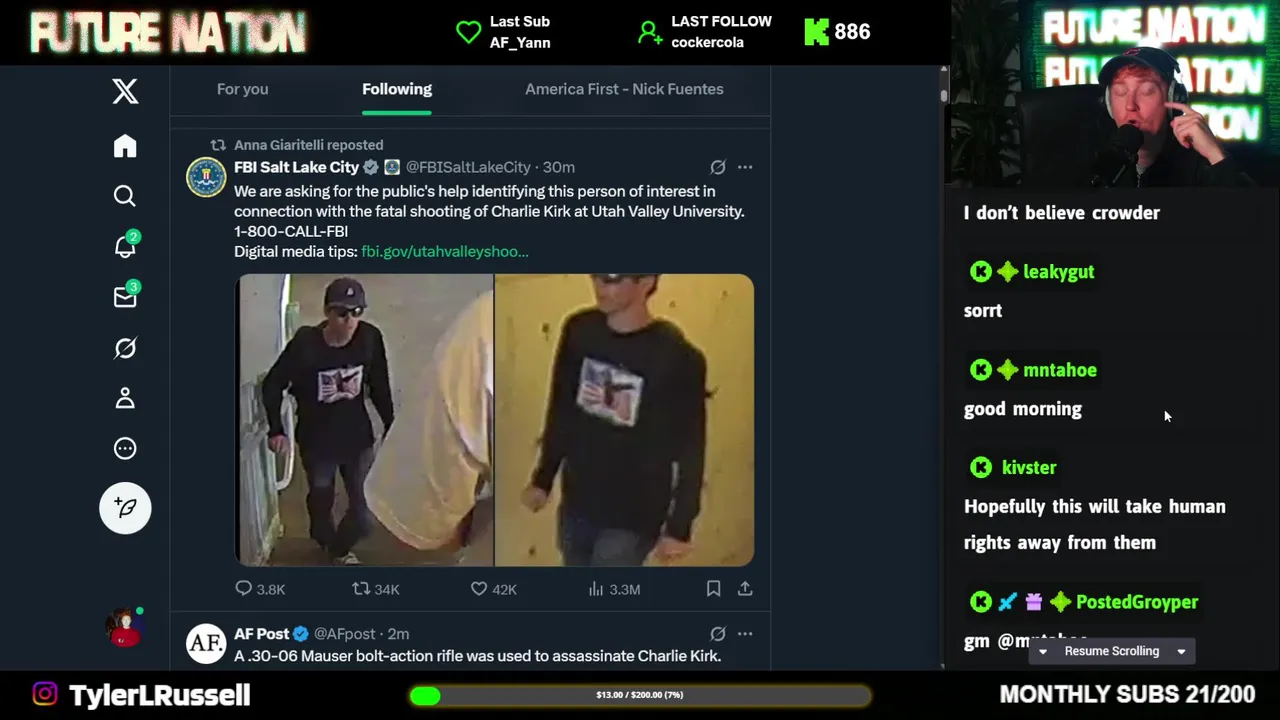Open AF Post profile avatar

206,643
